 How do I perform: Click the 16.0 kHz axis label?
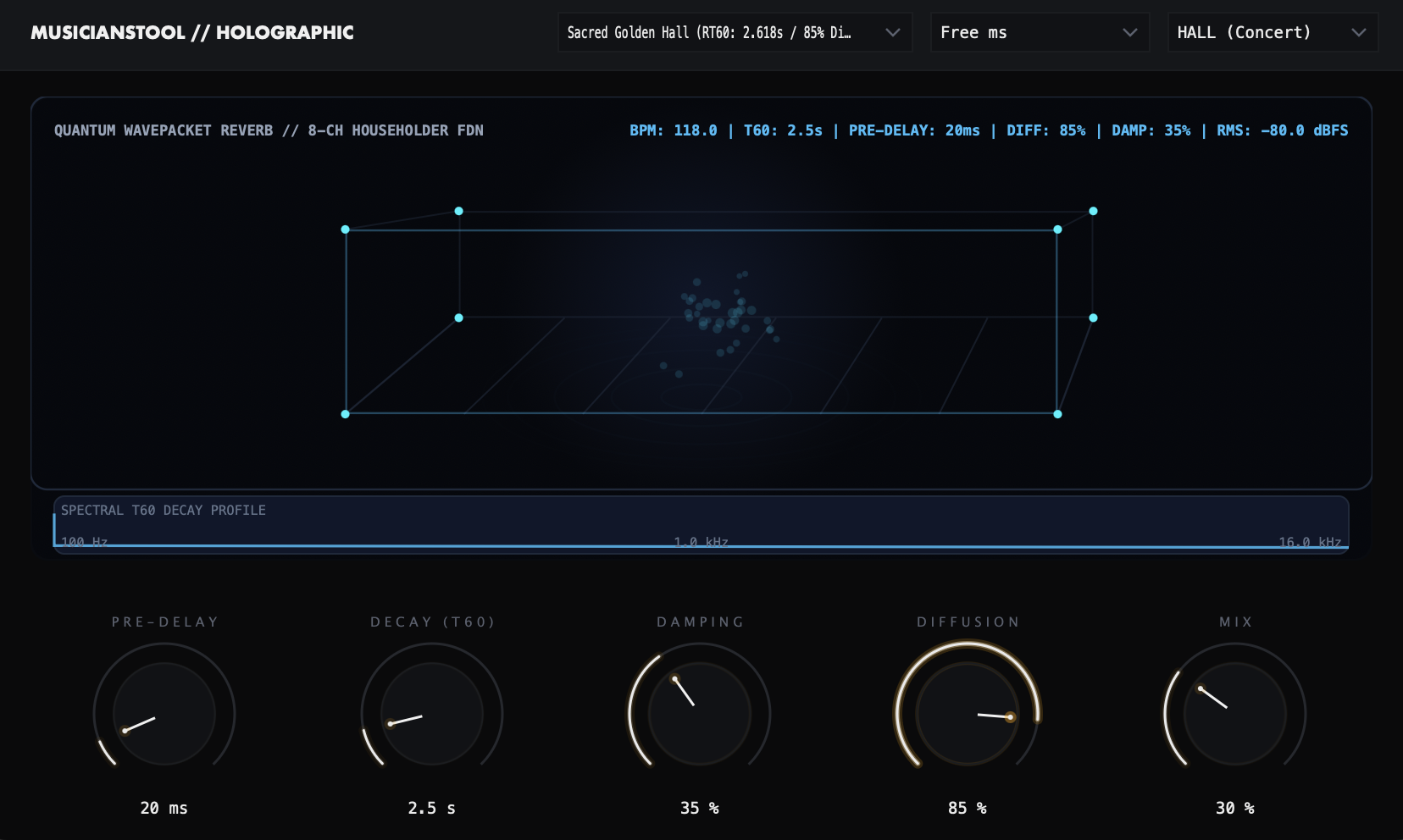[1310, 542]
